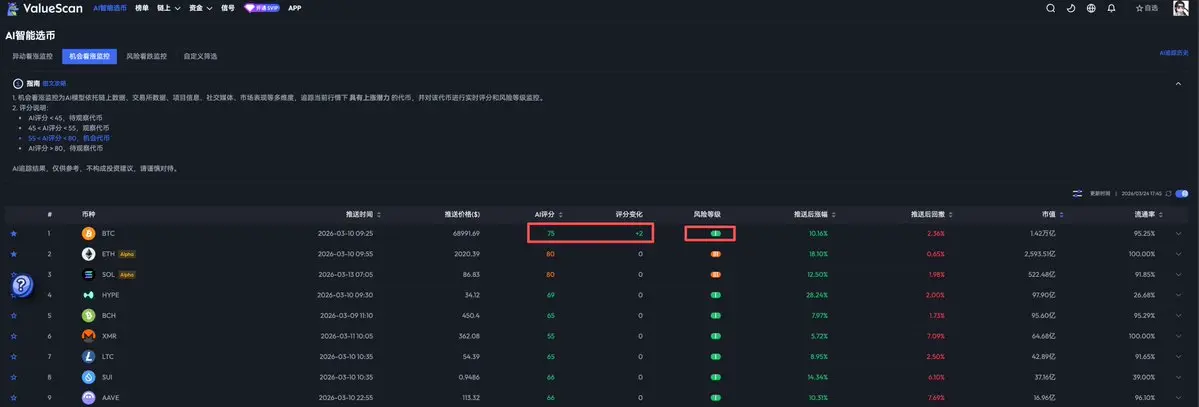Image resolution: width=1199 pixels, height=407 pixels.
Task: Toggle favorite star for BTC
Action: click(x=13, y=233)
